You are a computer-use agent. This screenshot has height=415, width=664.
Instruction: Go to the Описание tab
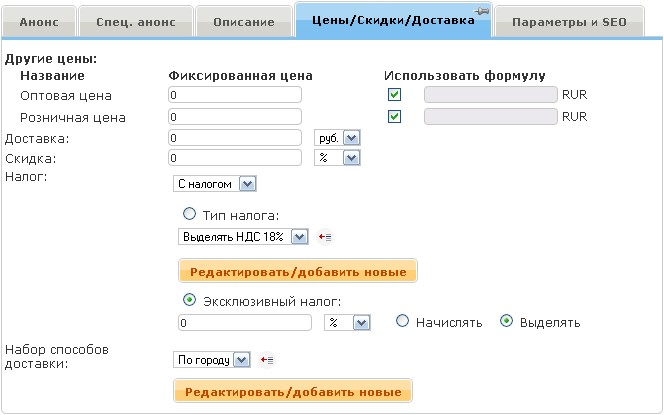(243, 22)
